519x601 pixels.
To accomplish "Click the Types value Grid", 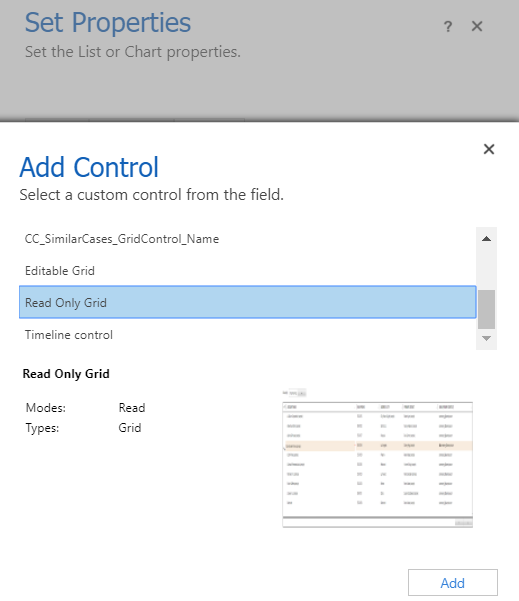I will click(x=130, y=427).
